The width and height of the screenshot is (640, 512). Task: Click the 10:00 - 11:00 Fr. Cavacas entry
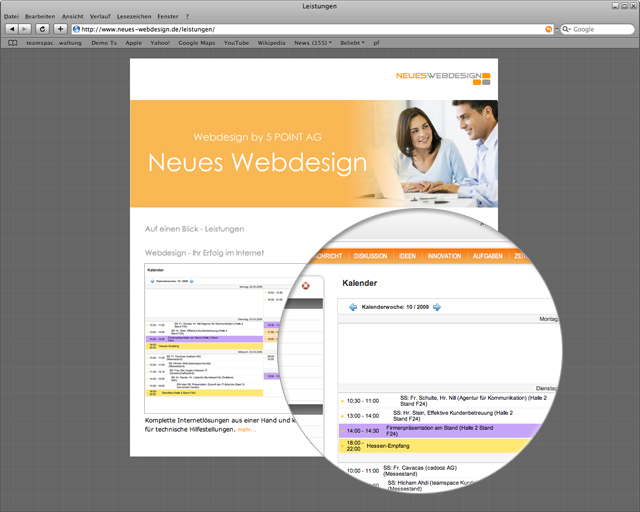coord(402,471)
